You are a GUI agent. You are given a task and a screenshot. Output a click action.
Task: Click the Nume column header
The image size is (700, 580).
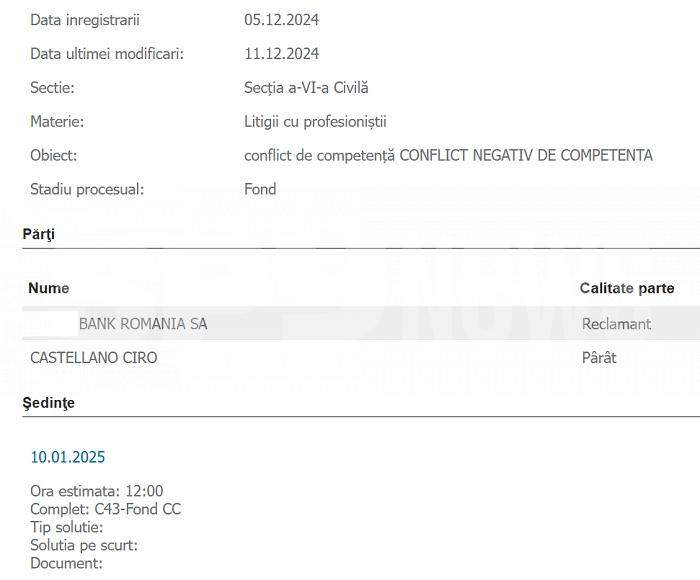[x=49, y=288]
